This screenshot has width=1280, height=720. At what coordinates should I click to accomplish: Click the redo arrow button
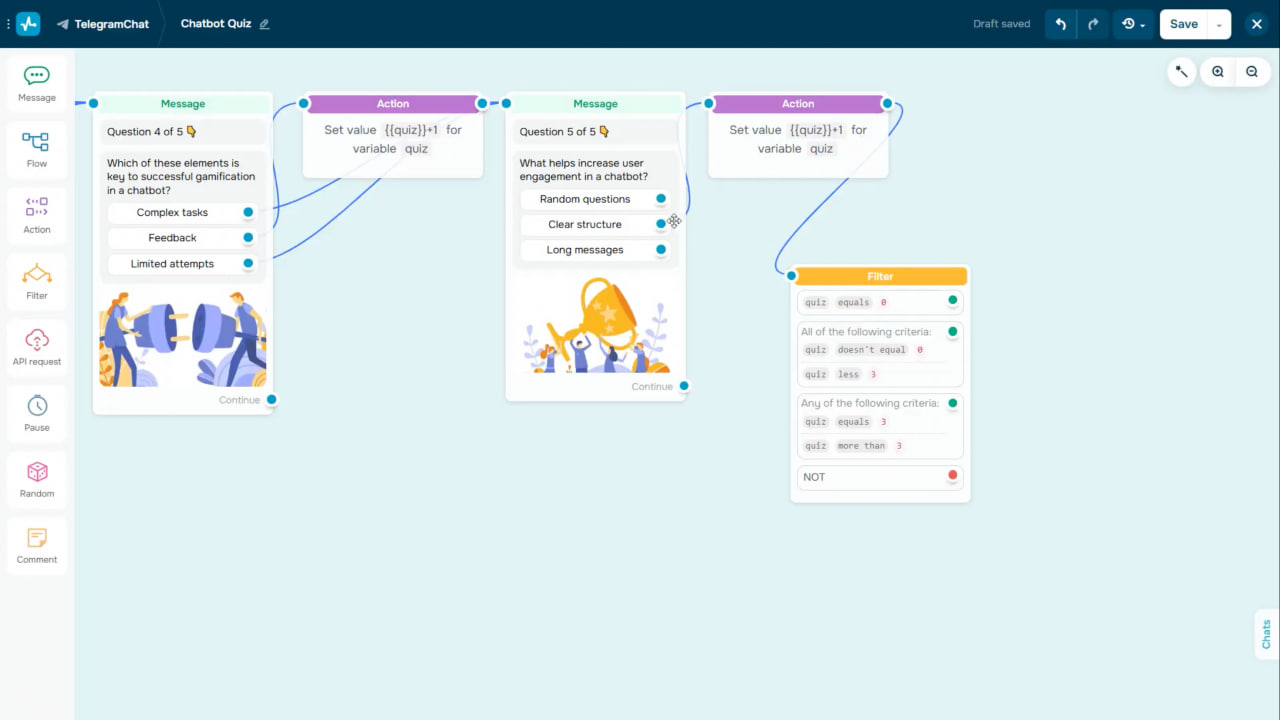(x=1093, y=24)
